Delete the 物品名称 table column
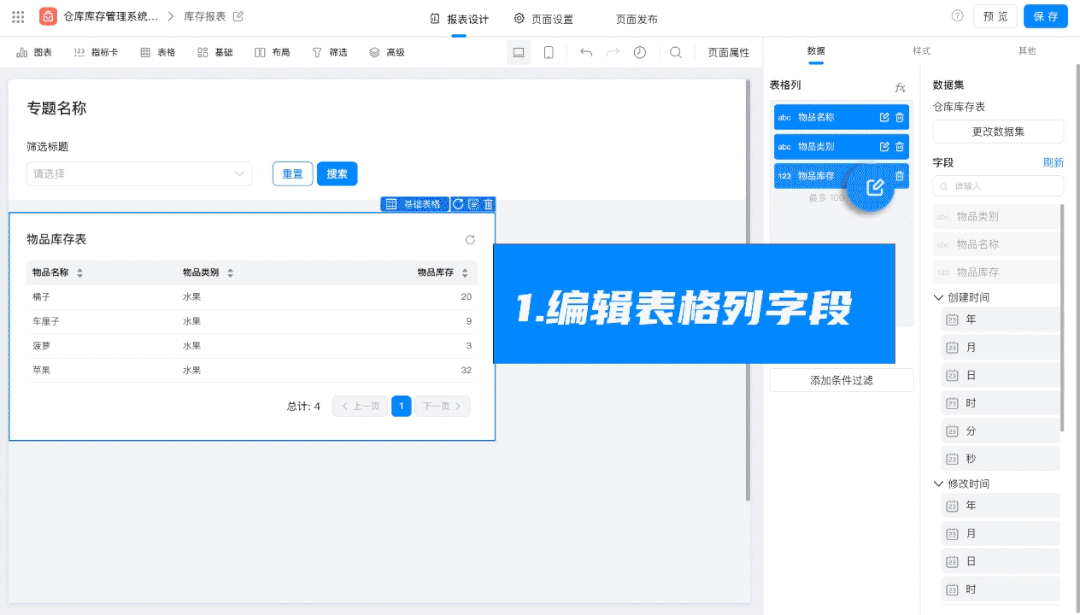 click(x=899, y=118)
